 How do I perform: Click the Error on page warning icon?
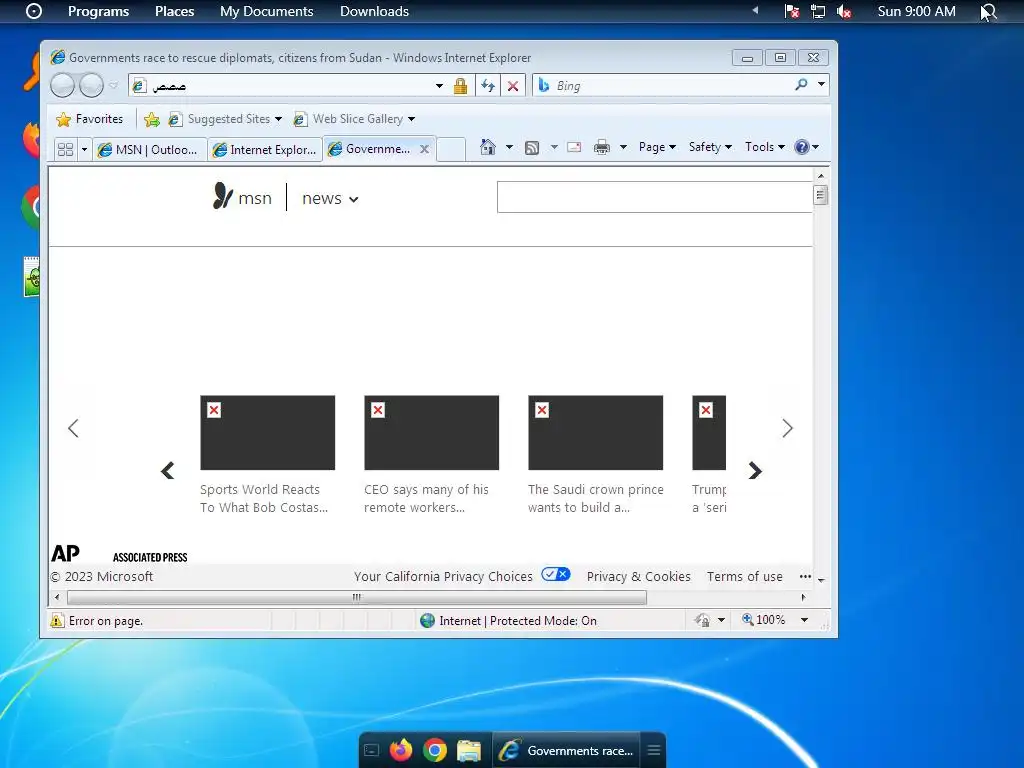57,620
